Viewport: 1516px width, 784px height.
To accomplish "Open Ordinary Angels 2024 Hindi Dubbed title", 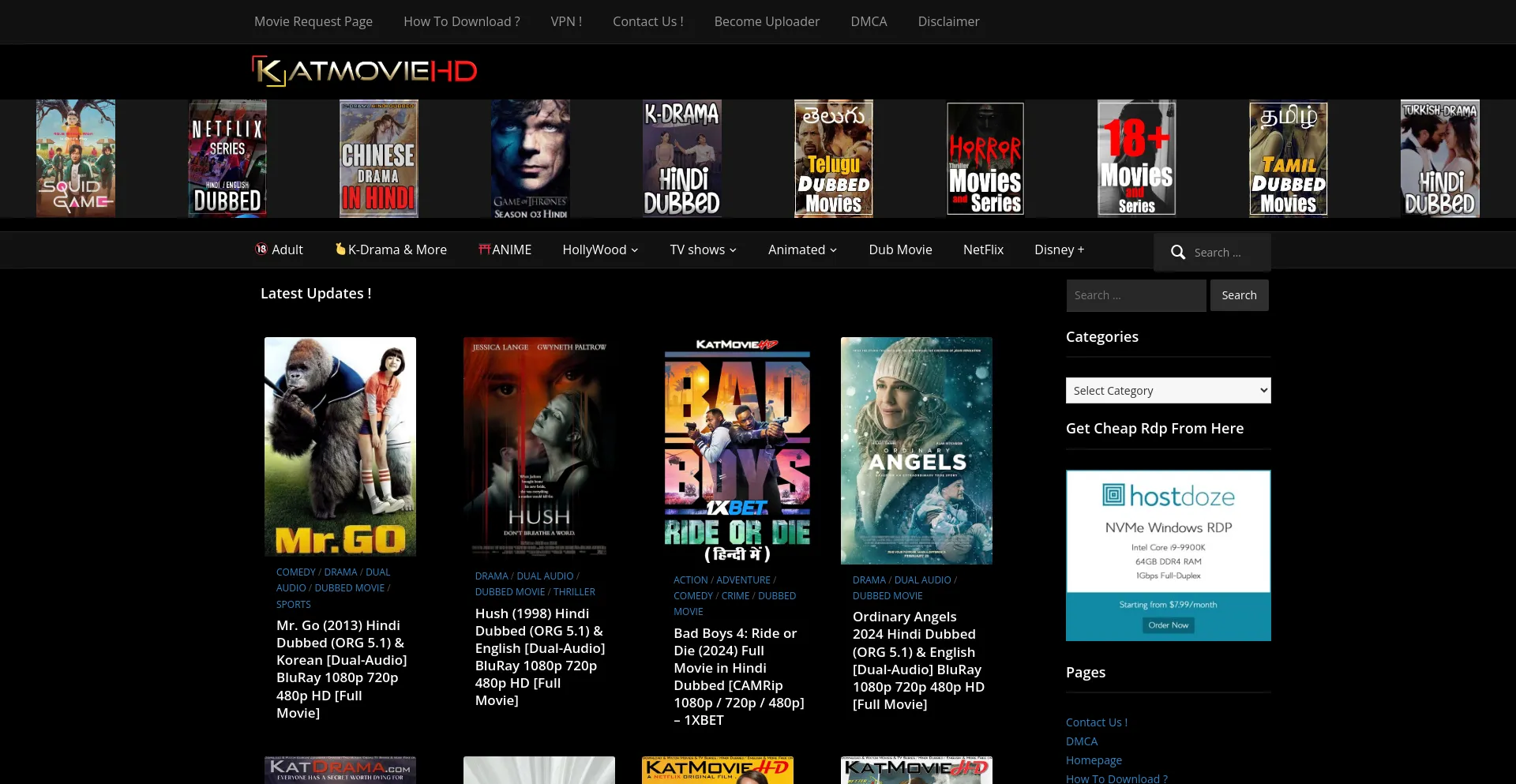I will point(918,660).
